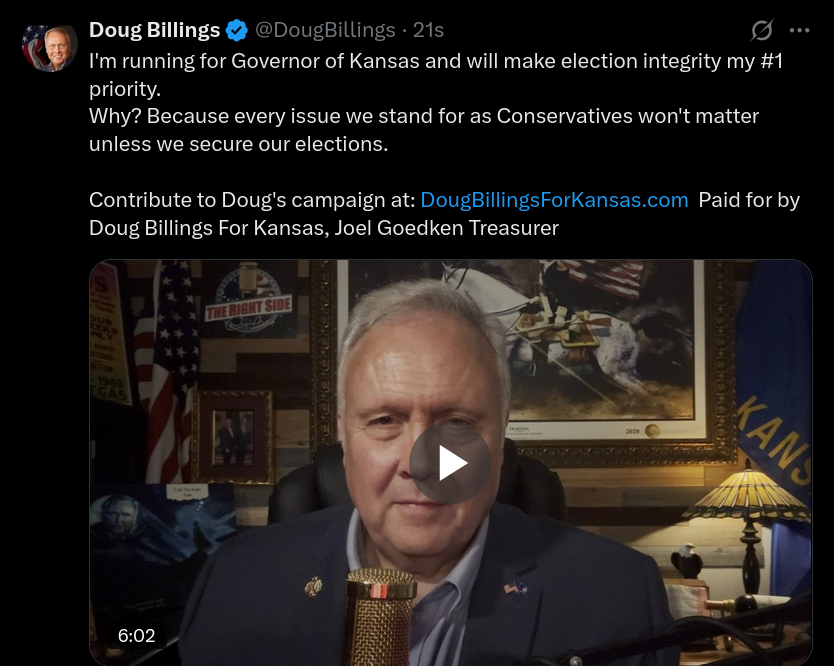Screen dimensions: 834x666
Task: Click the American flag in video
Action: coord(166,372)
